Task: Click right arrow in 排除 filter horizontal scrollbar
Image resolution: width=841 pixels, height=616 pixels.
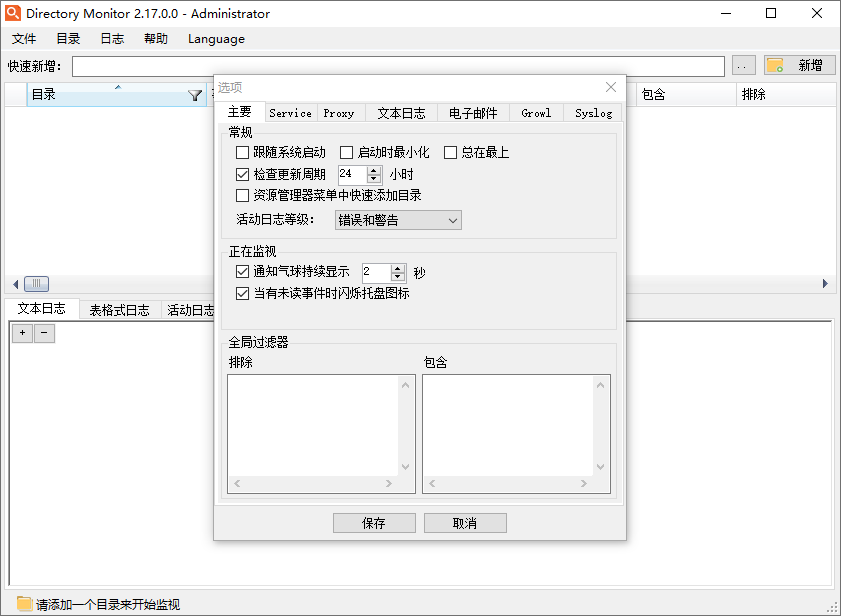Action: click(389, 483)
